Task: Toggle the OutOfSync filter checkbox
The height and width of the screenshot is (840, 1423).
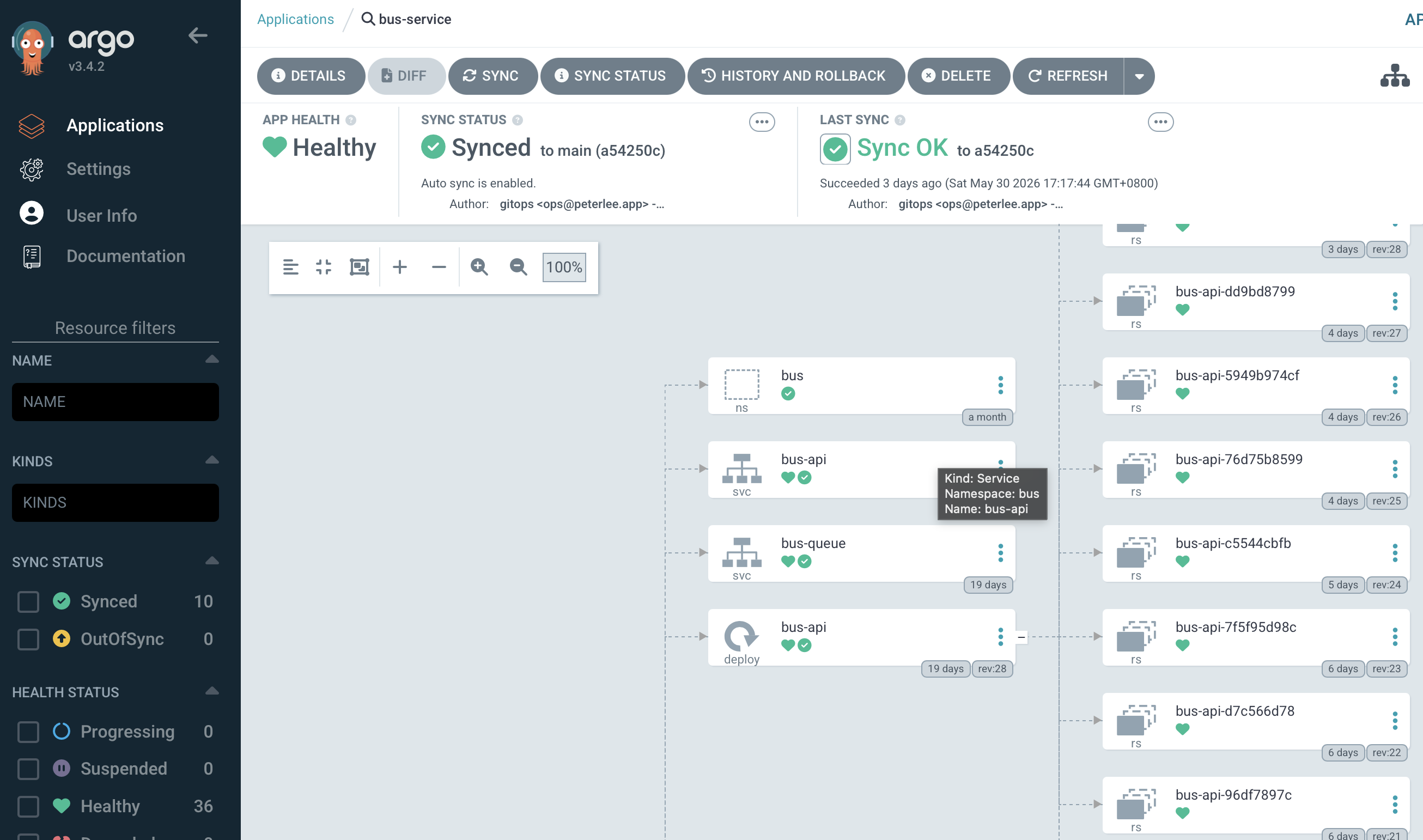Action: click(28, 639)
